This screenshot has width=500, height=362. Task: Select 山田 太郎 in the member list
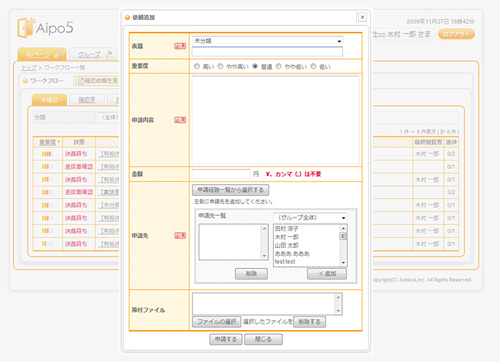(287, 245)
